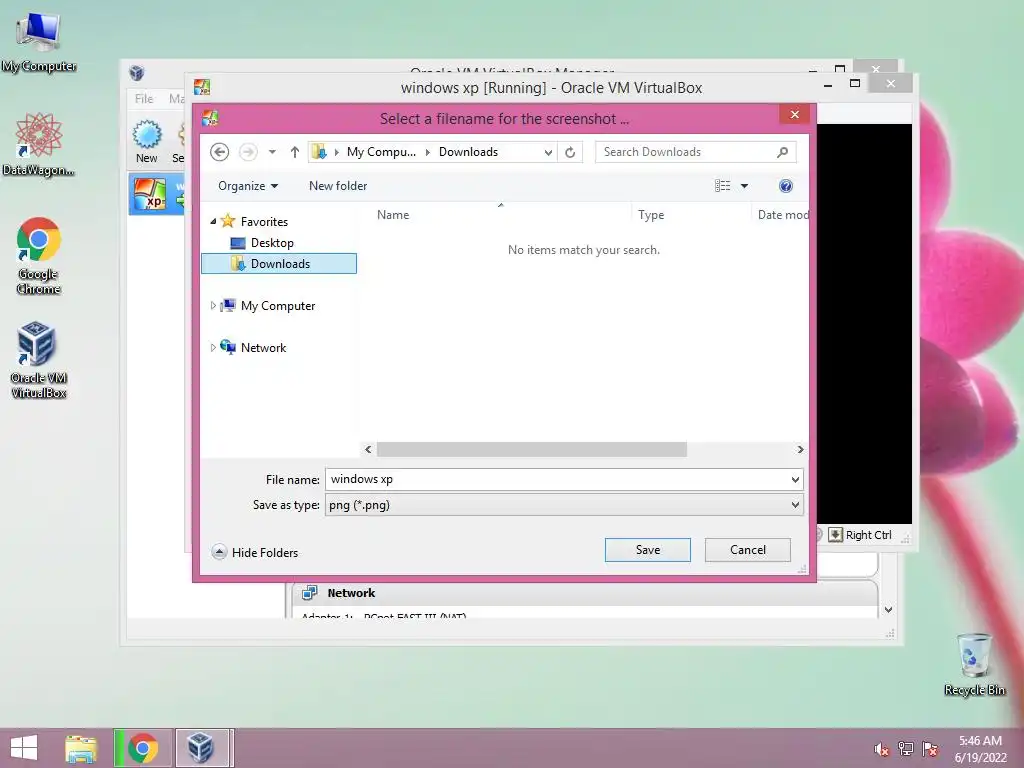Click the Forward arrow in save dialog
The width and height of the screenshot is (1024, 768).
tap(248, 152)
